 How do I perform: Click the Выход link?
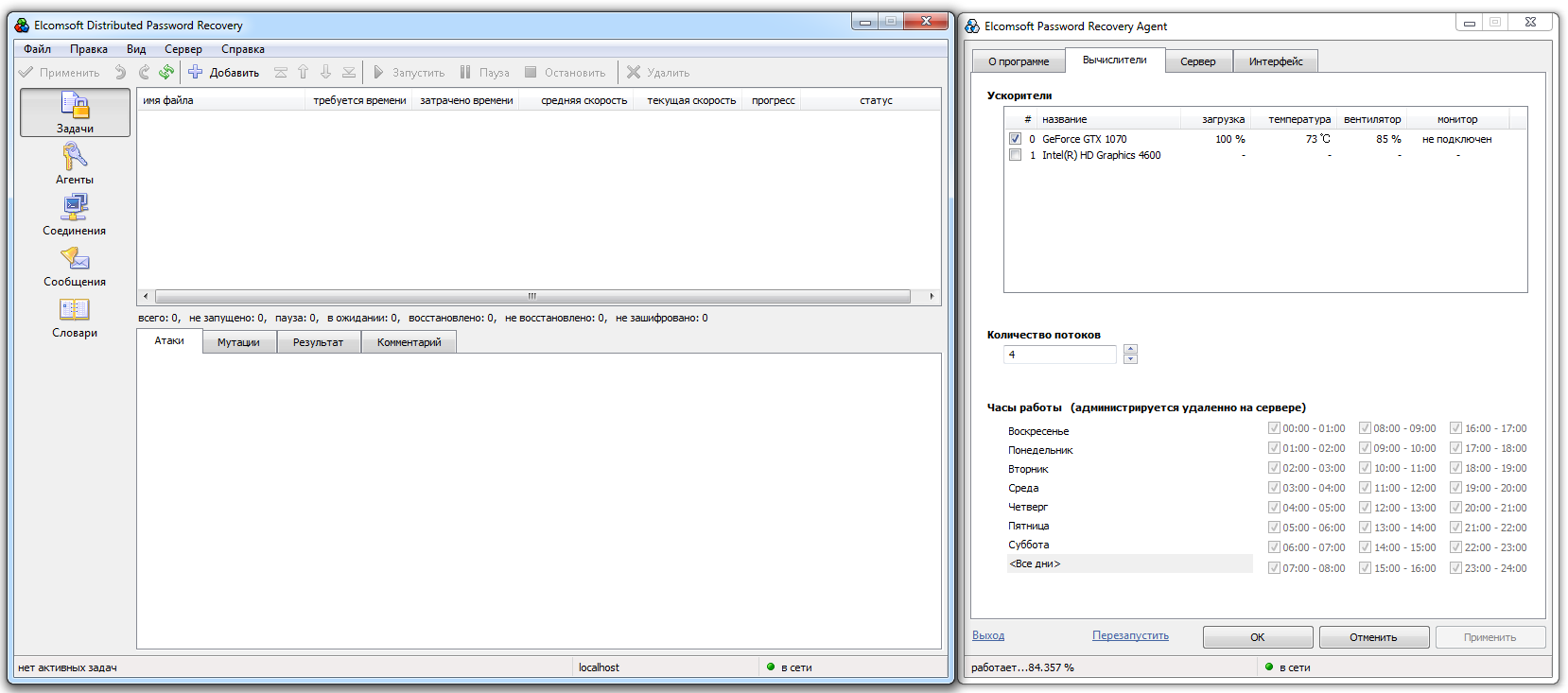[x=988, y=635]
